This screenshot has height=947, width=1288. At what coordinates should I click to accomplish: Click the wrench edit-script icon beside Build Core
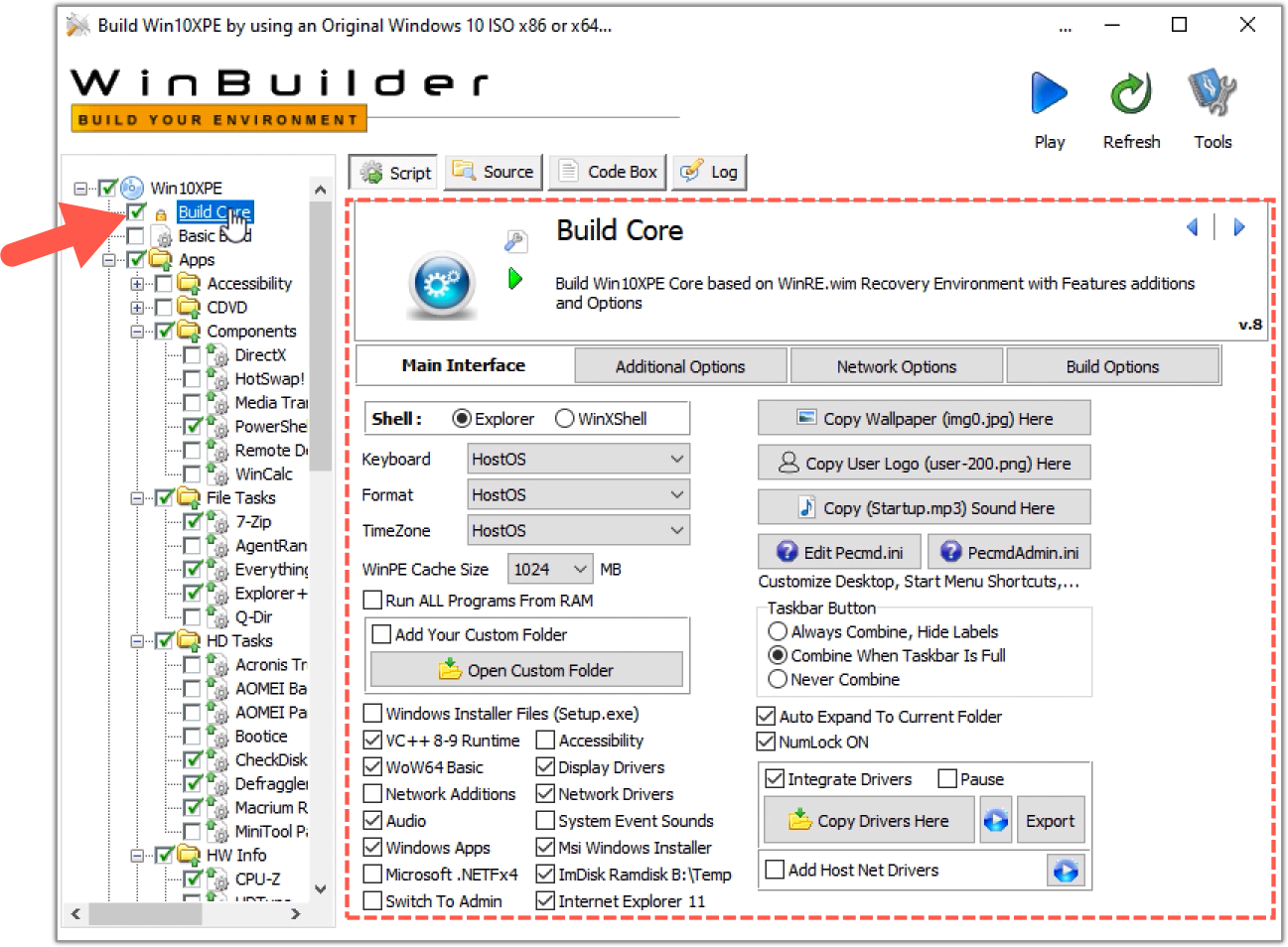click(x=514, y=240)
